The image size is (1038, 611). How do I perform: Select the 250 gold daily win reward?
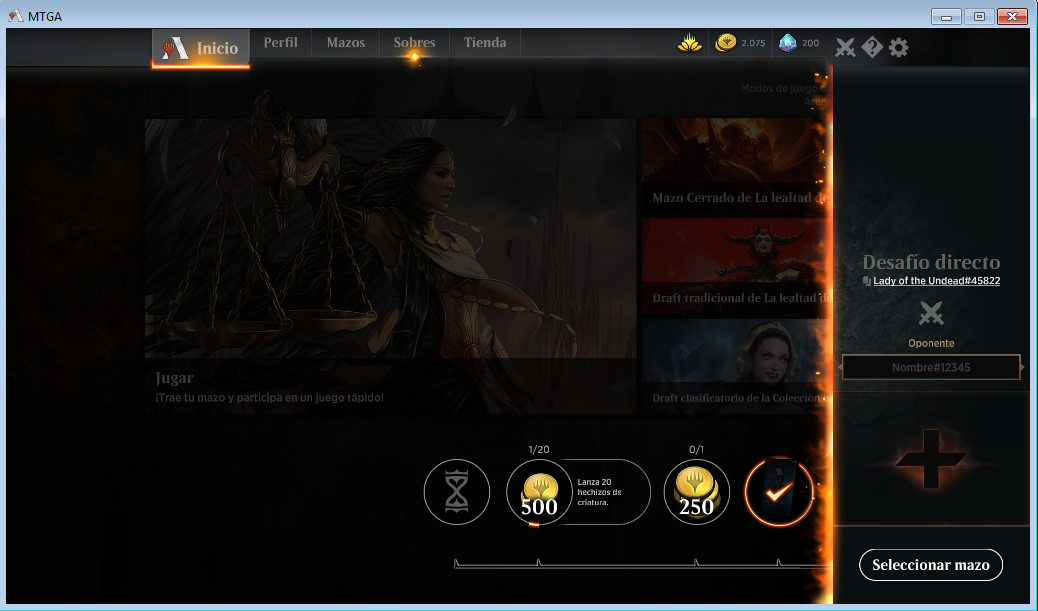coord(696,492)
